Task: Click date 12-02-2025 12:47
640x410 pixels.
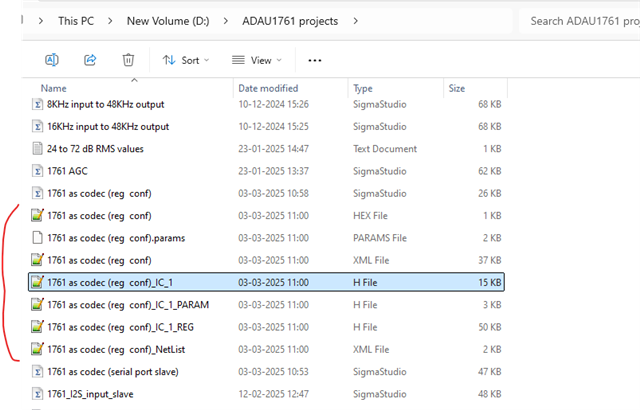Action: [273, 394]
